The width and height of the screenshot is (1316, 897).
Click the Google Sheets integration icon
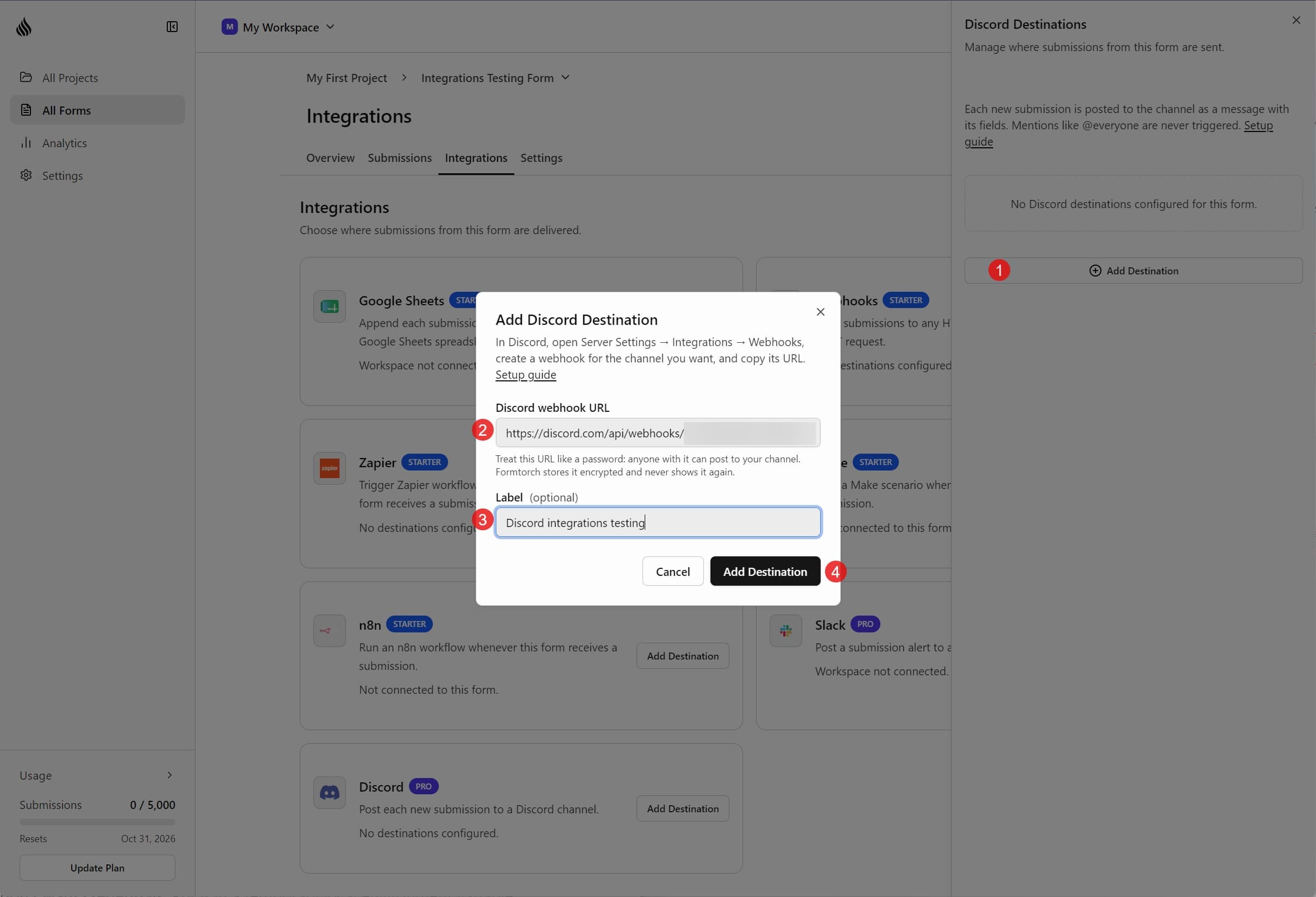pos(330,306)
